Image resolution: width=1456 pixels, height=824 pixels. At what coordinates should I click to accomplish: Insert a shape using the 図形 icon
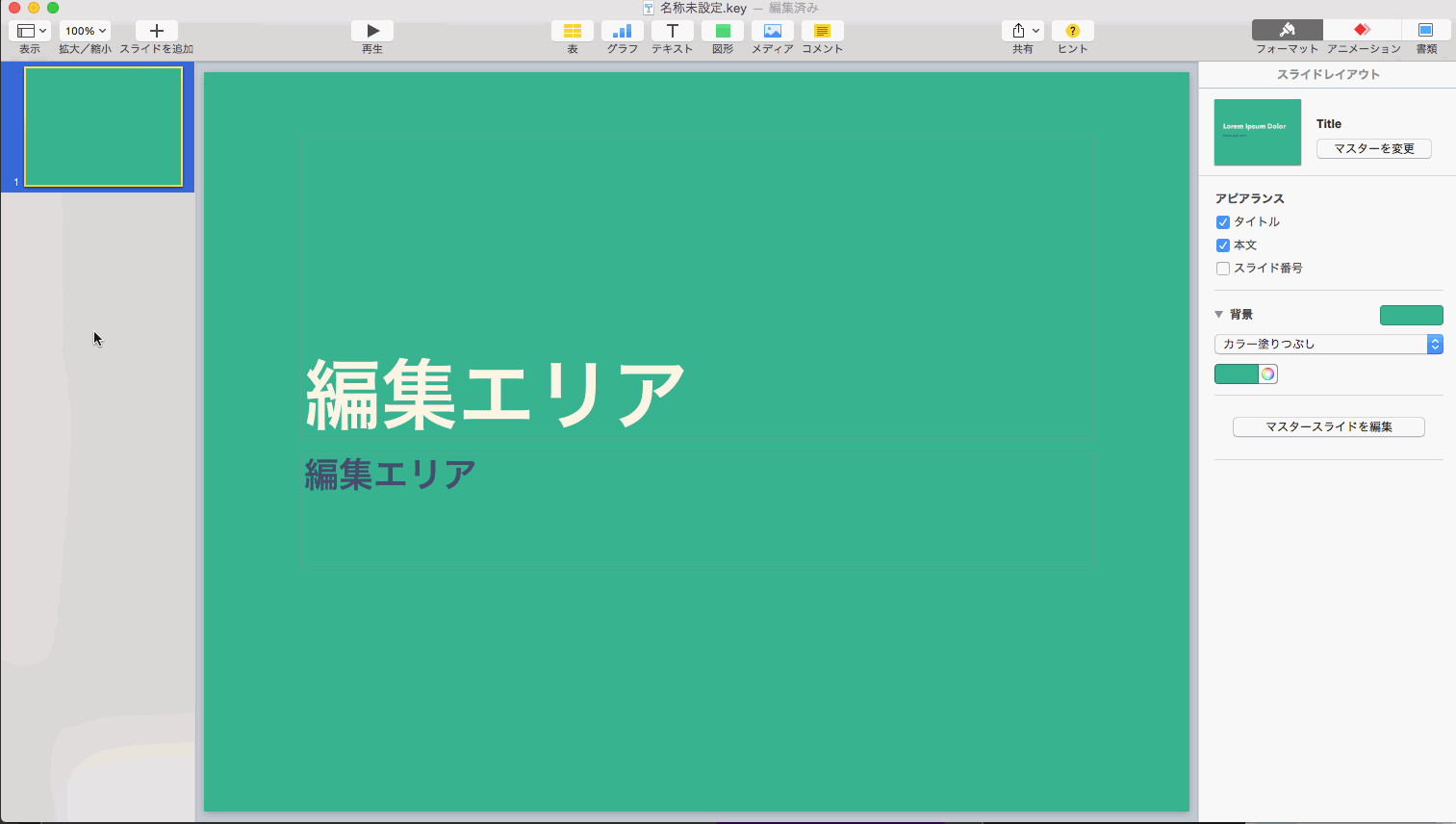(x=723, y=31)
